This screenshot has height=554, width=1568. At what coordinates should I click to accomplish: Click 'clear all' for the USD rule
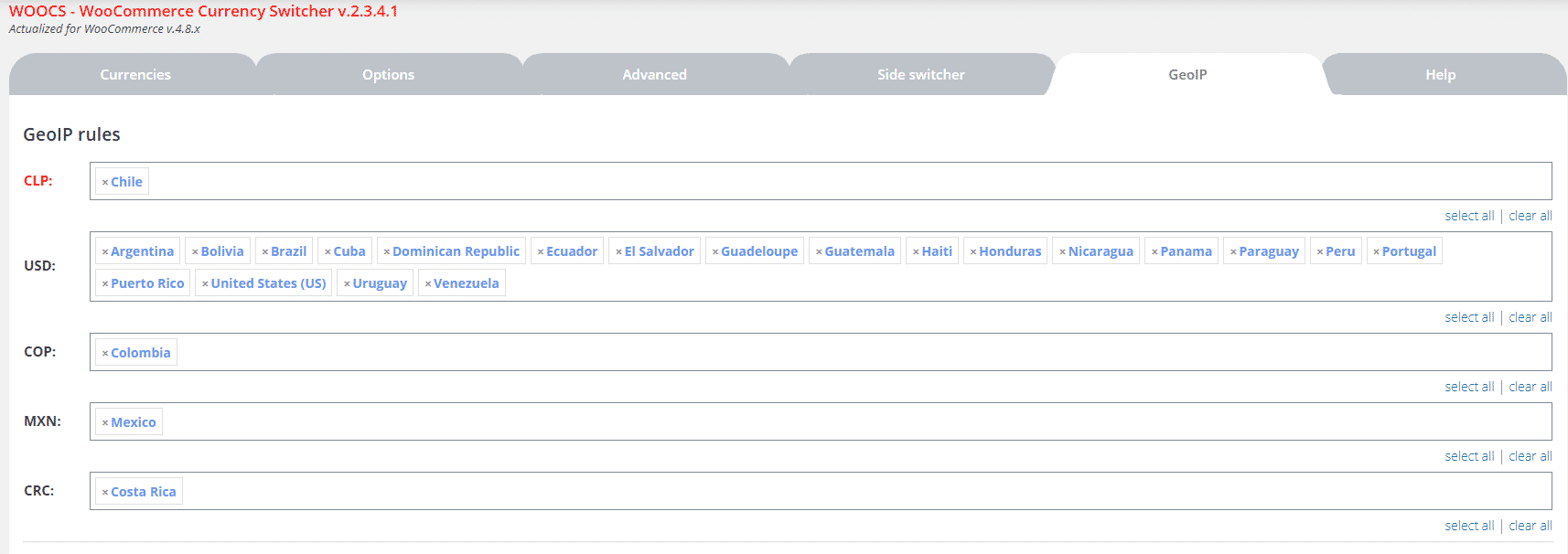point(1530,318)
